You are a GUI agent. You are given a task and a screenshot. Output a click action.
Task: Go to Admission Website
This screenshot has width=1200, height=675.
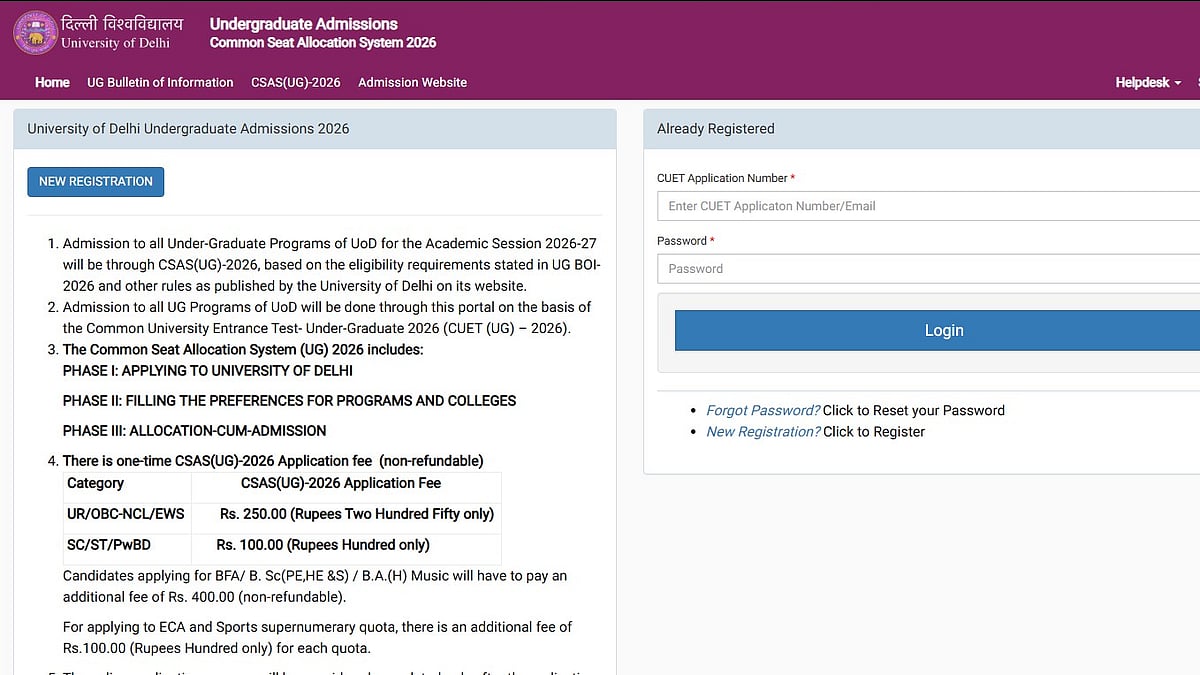click(412, 82)
